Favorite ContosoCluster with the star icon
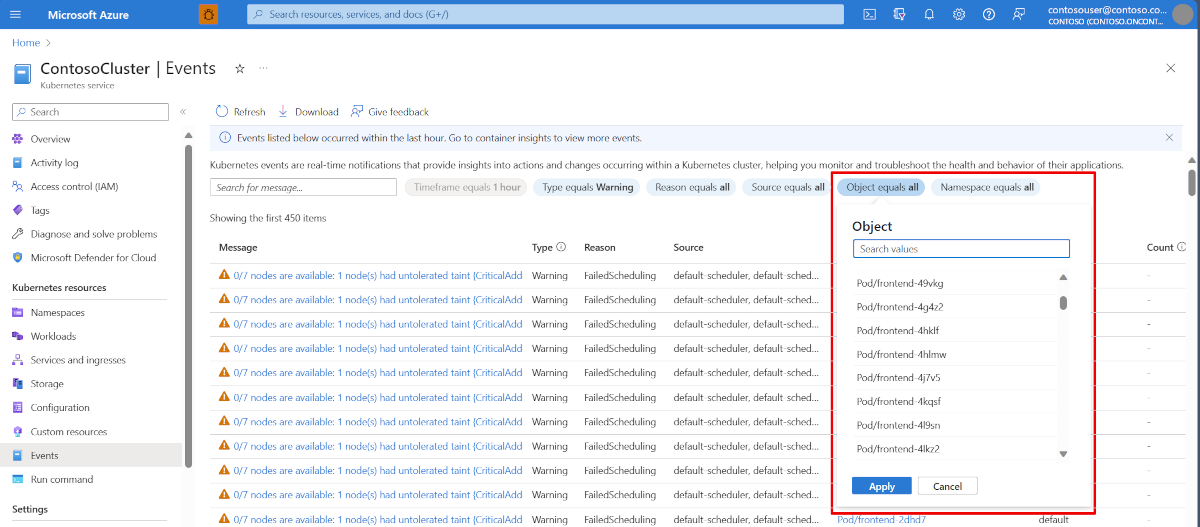 pyautogui.click(x=239, y=68)
